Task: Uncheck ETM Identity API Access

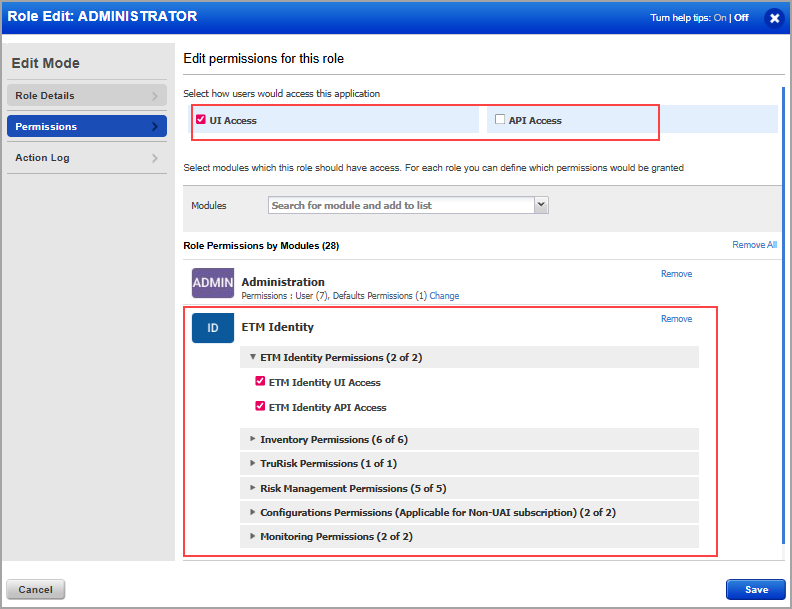Action: [260, 406]
